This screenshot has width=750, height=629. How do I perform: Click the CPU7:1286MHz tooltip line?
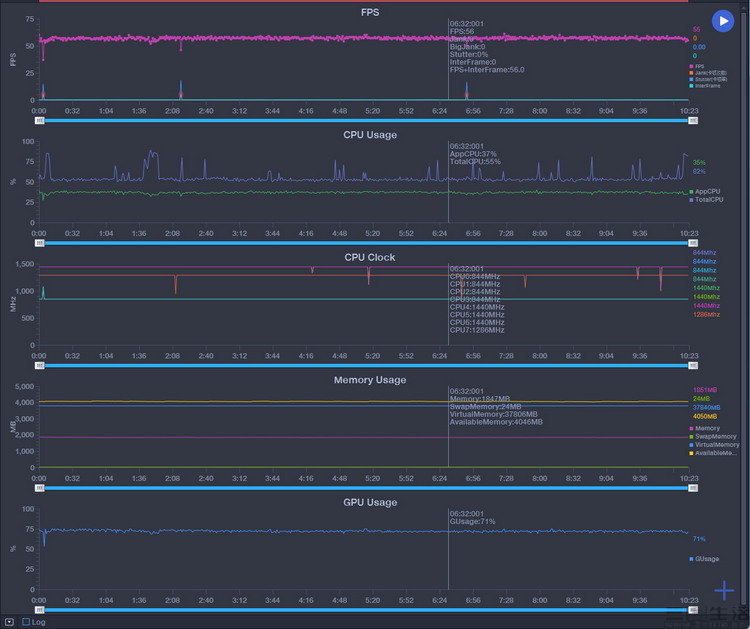[477, 330]
